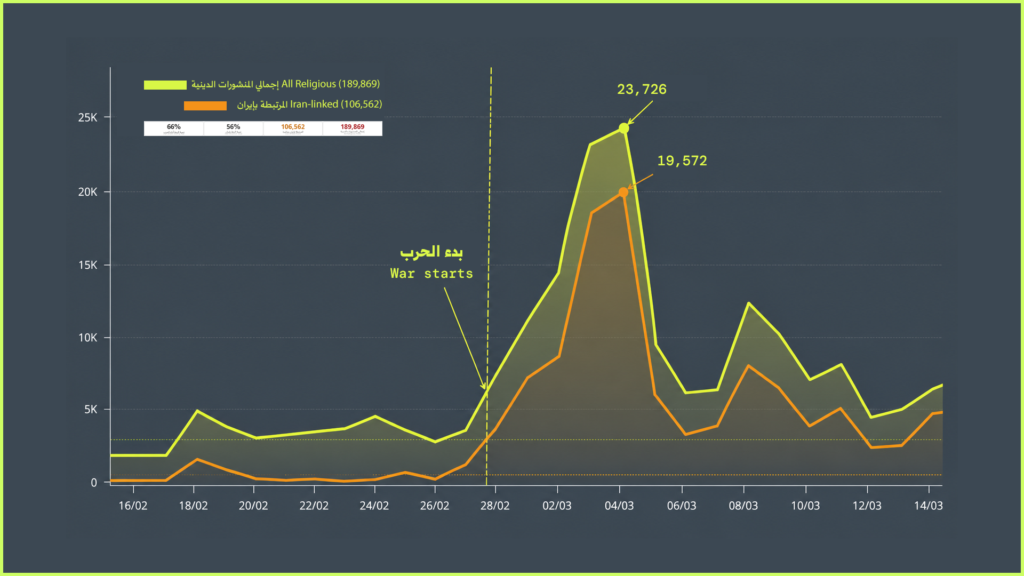Click the 08/03 date label
This screenshot has width=1024, height=576.
743,506
